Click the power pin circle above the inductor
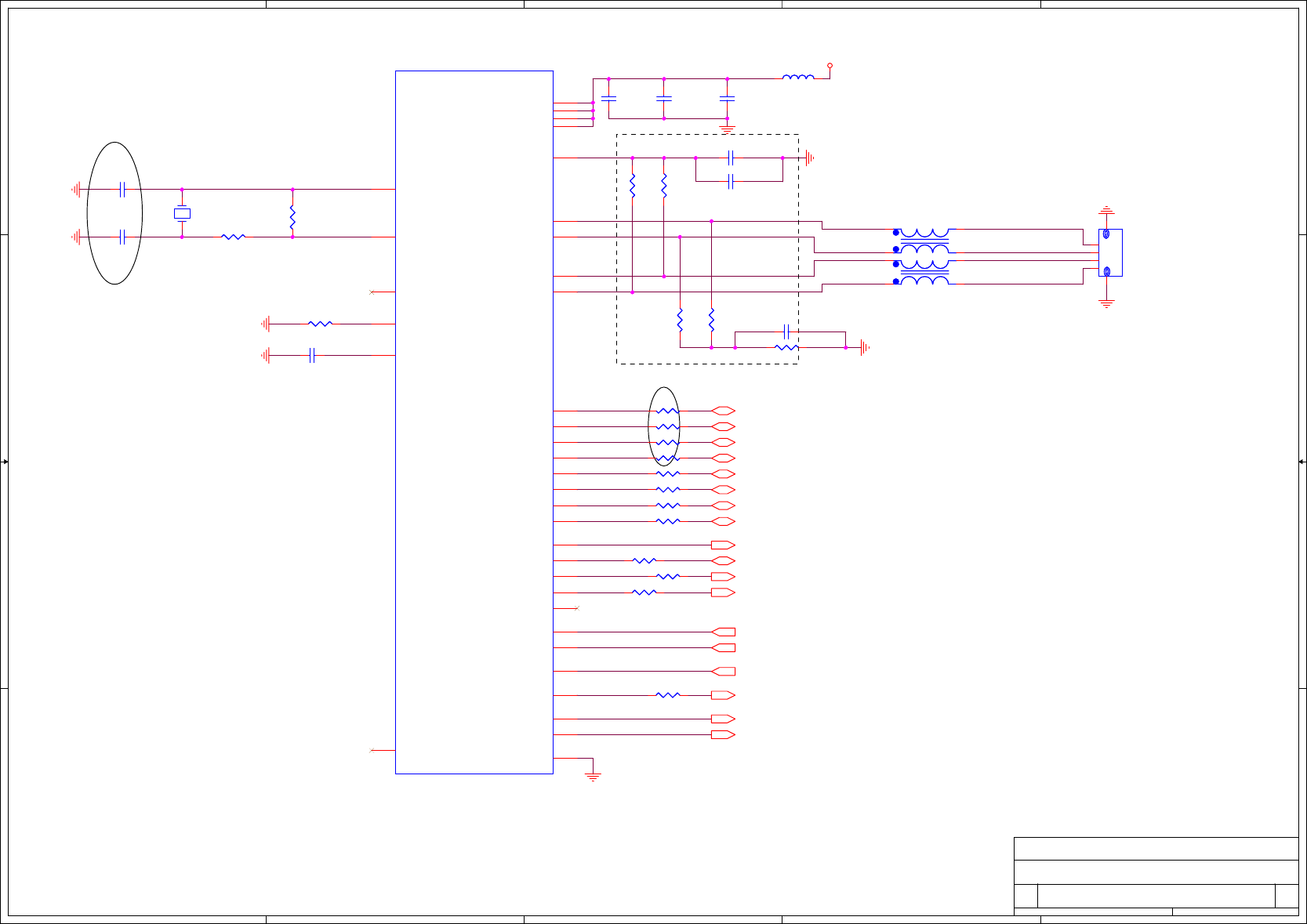Viewport: 1307px width, 924px height. coord(830,66)
